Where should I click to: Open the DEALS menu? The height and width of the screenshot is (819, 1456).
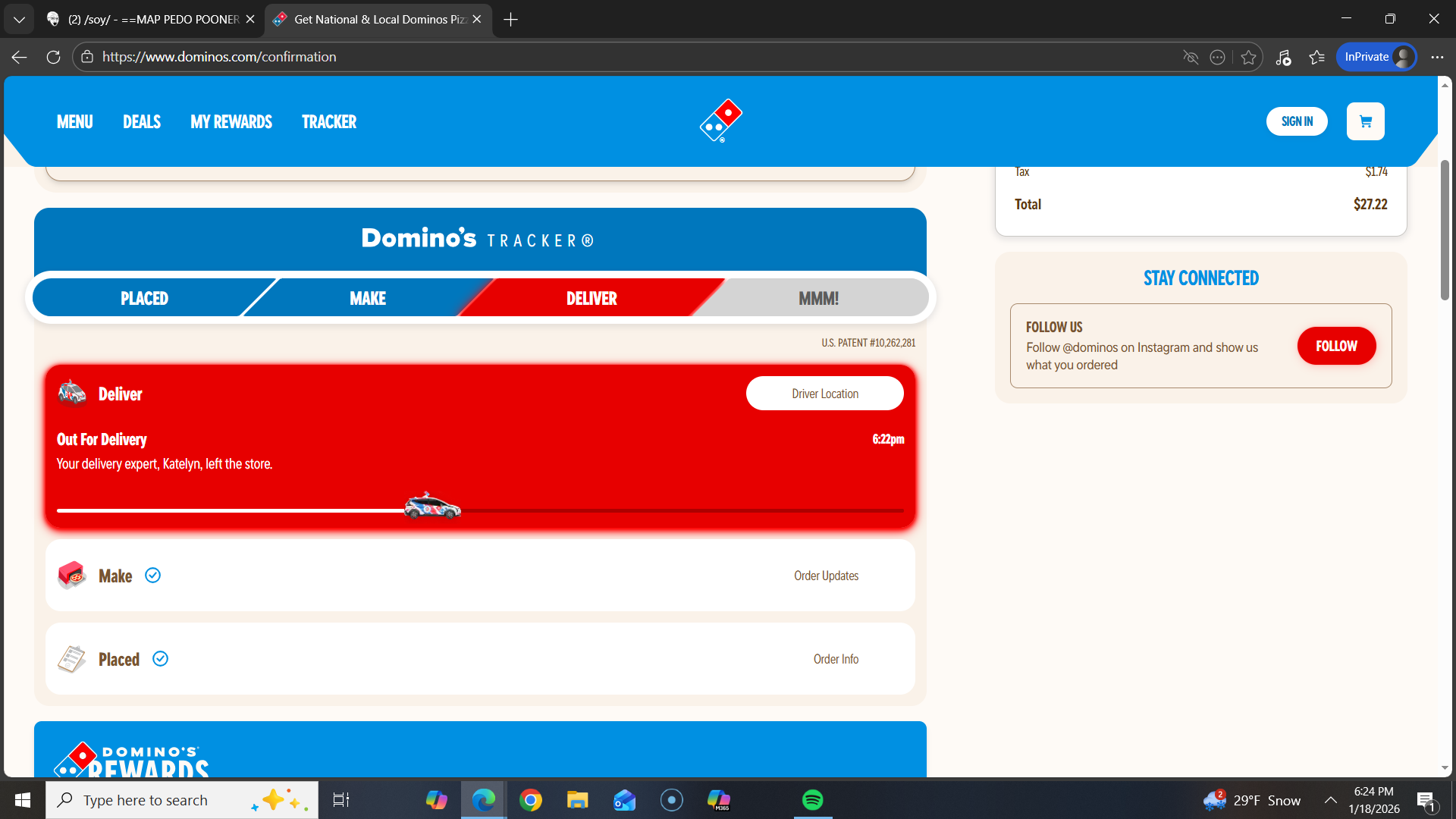tap(142, 121)
